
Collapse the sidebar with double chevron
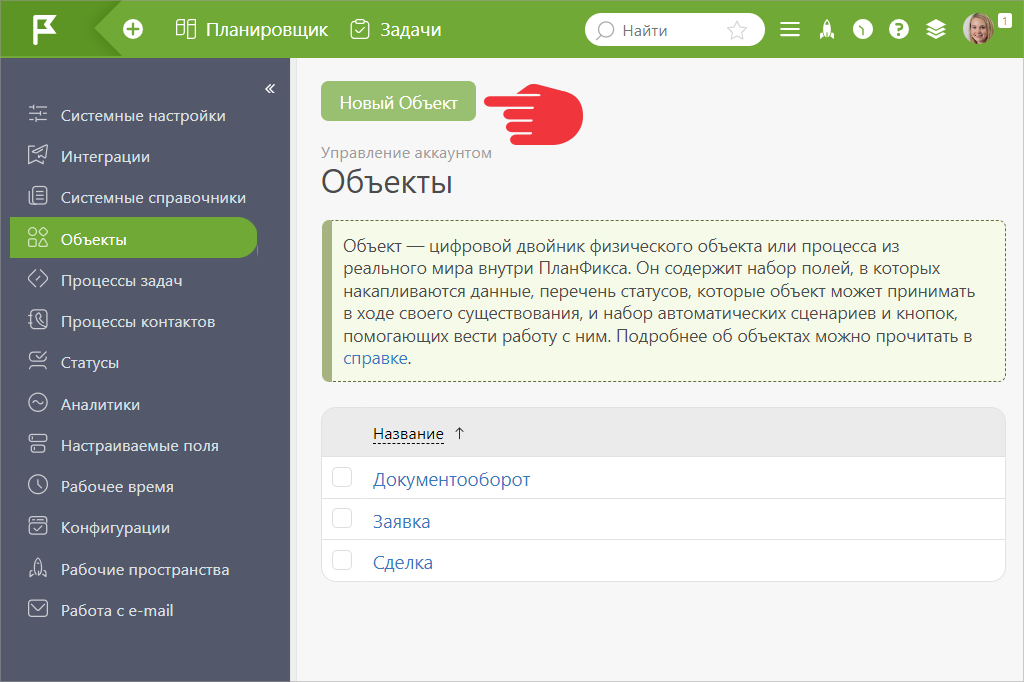point(270,88)
